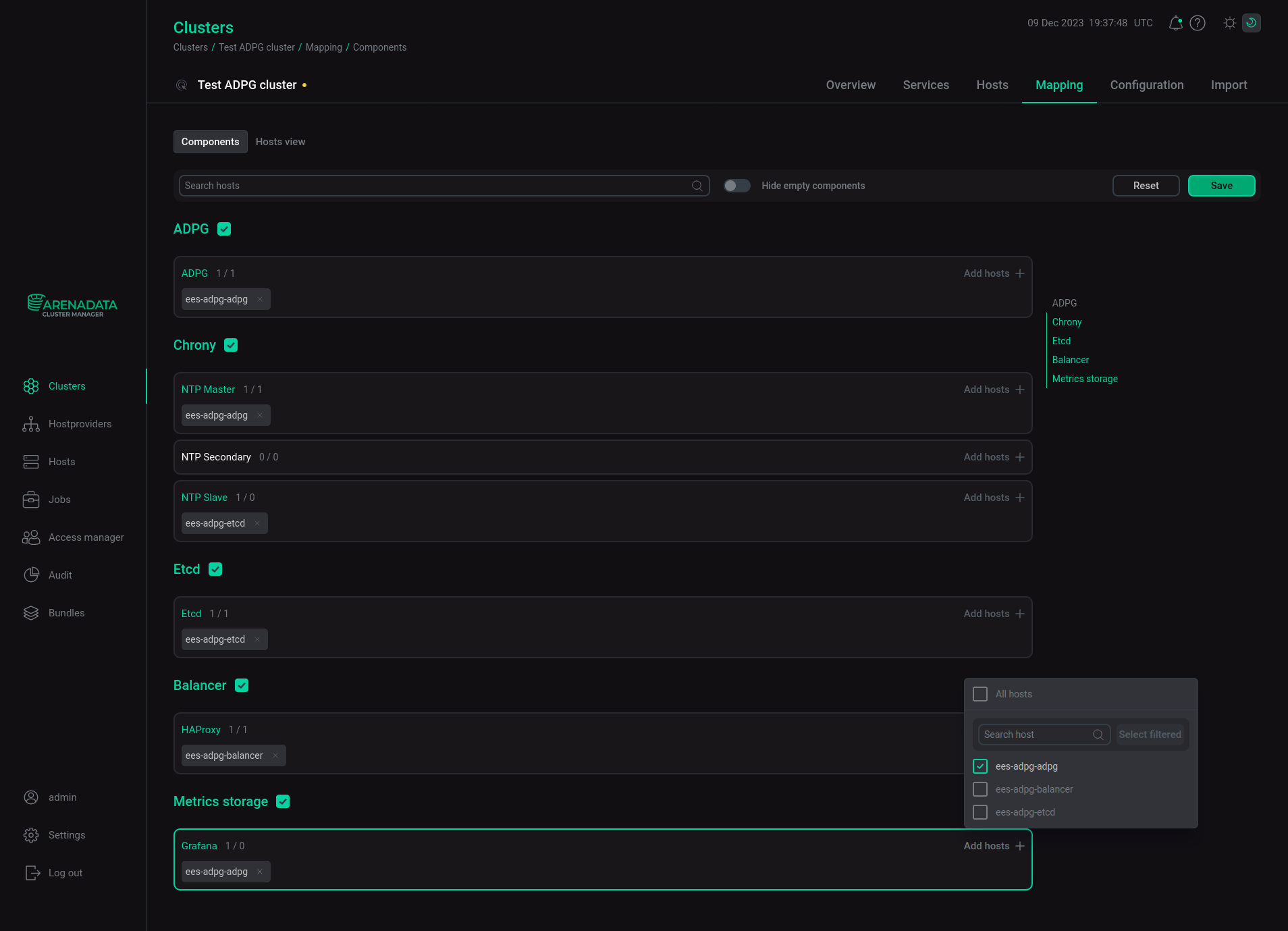The height and width of the screenshot is (931, 1288).
Task: Uncheck ADPG service checkbox
Action: coord(224,229)
